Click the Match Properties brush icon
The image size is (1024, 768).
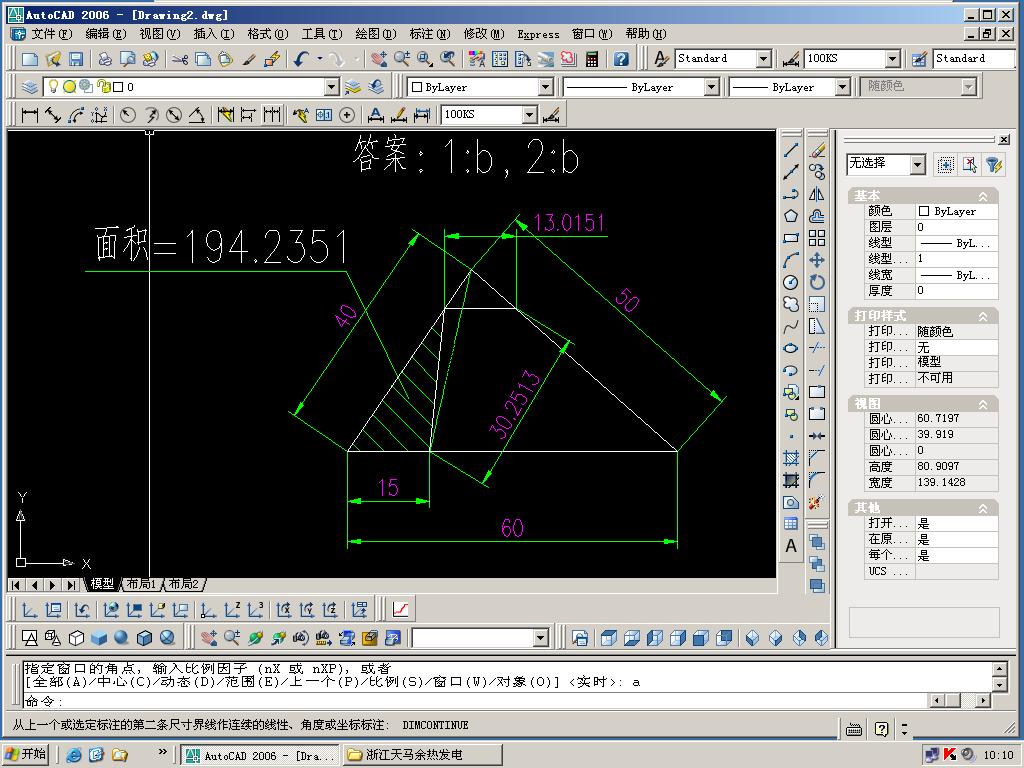249,59
